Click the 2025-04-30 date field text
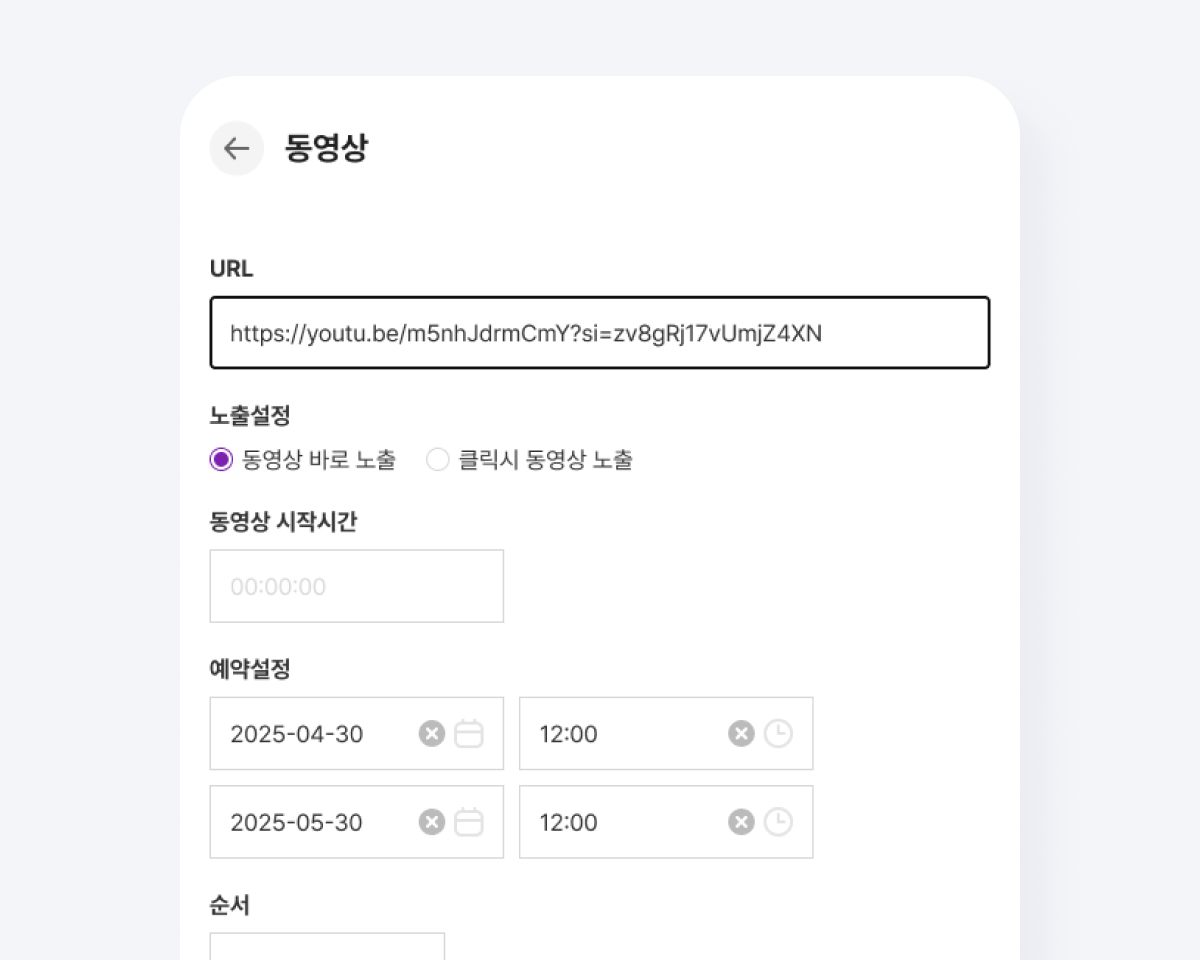 (x=297, y=734)
